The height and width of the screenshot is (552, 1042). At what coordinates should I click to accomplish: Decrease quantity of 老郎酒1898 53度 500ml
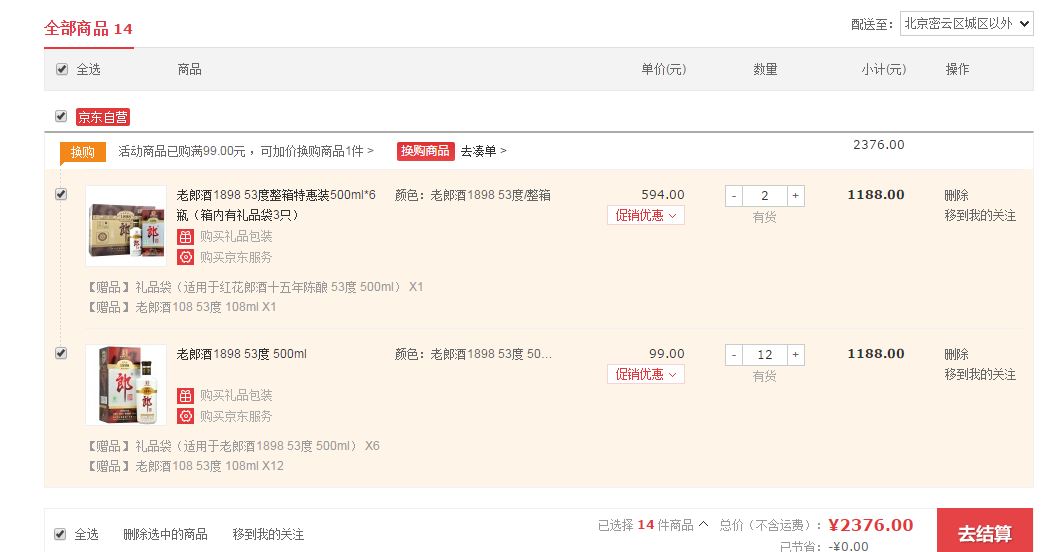tap(734, 355)
